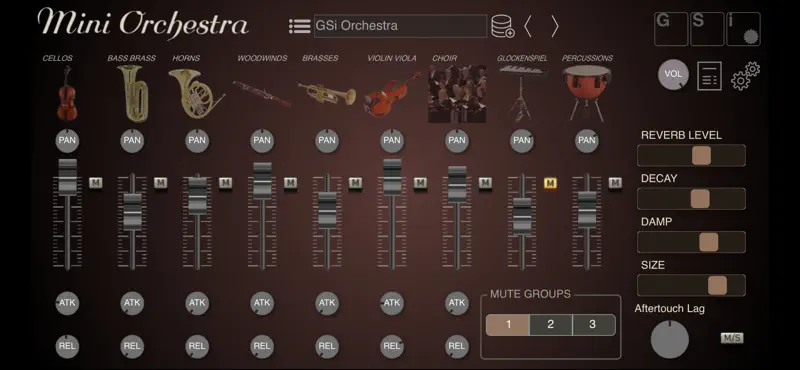800x370 pixels.
Task: Click the Choir volume fader cap
Action: tap(457, 184)
